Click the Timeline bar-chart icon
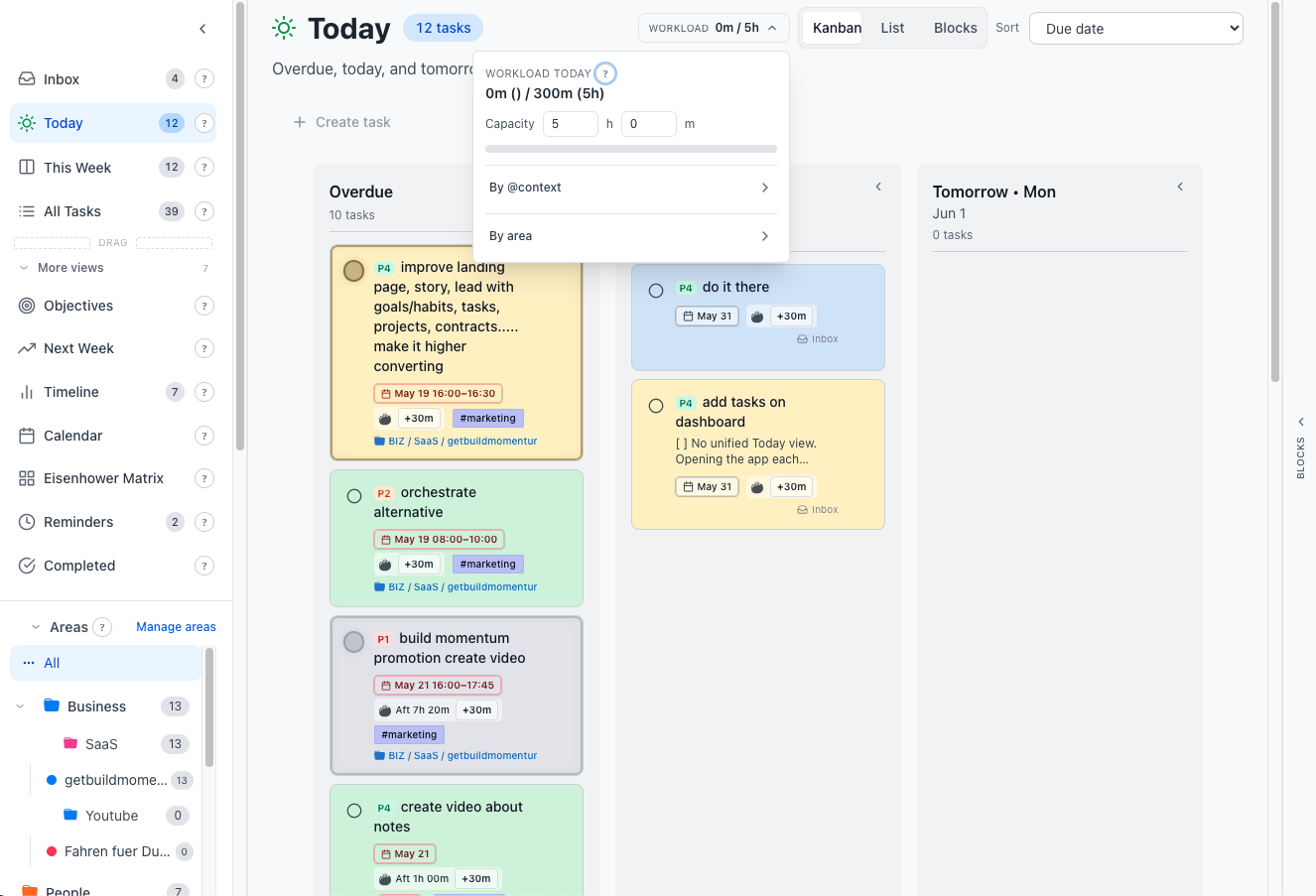The image size is (1316, 896). tap(27, 392)
